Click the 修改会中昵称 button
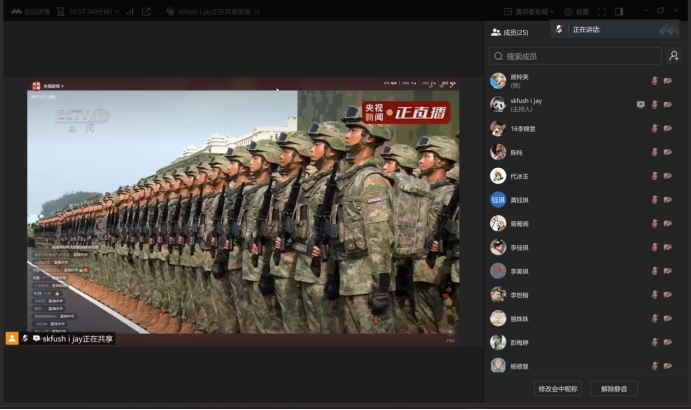 click(x=557, y=389)
